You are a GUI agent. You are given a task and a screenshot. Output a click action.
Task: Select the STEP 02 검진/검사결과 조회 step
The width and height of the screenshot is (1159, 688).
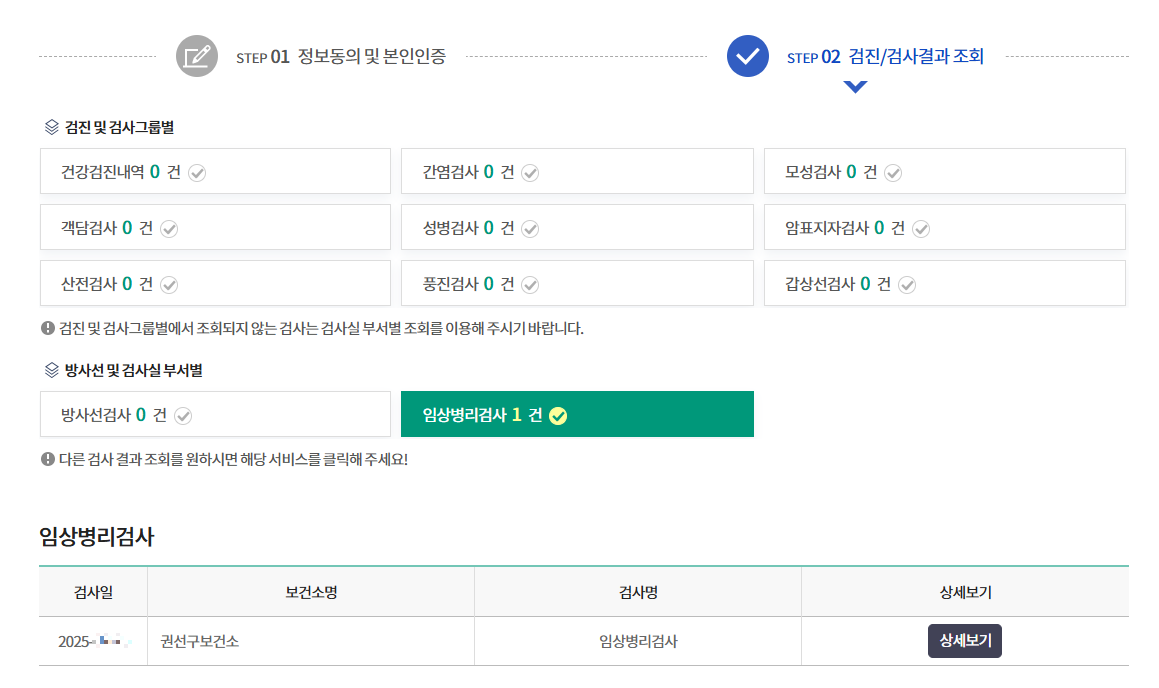click(x=884, y=57)
